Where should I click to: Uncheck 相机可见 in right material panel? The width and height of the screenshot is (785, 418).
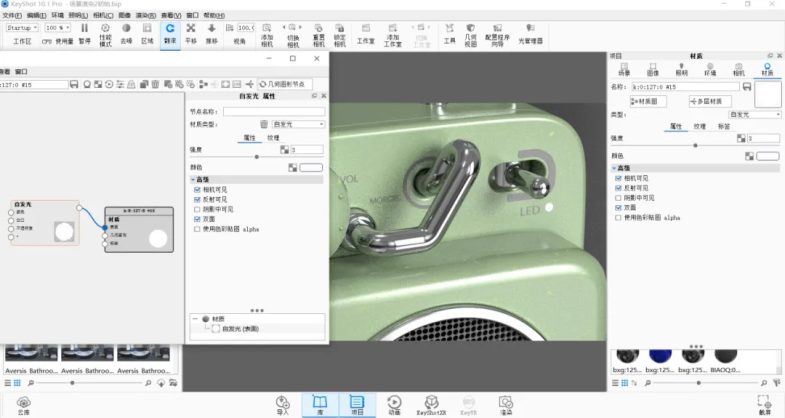pos(617,177)
